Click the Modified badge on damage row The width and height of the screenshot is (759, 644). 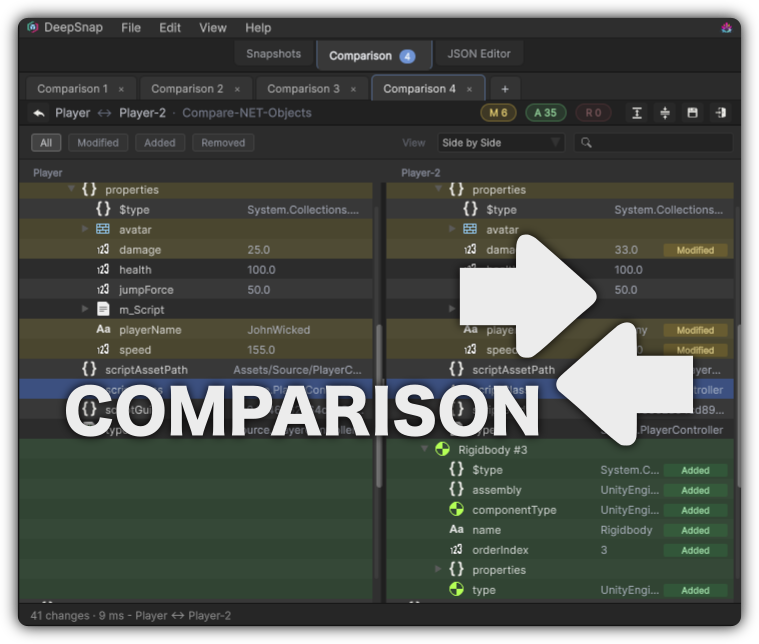pos(695,250)
